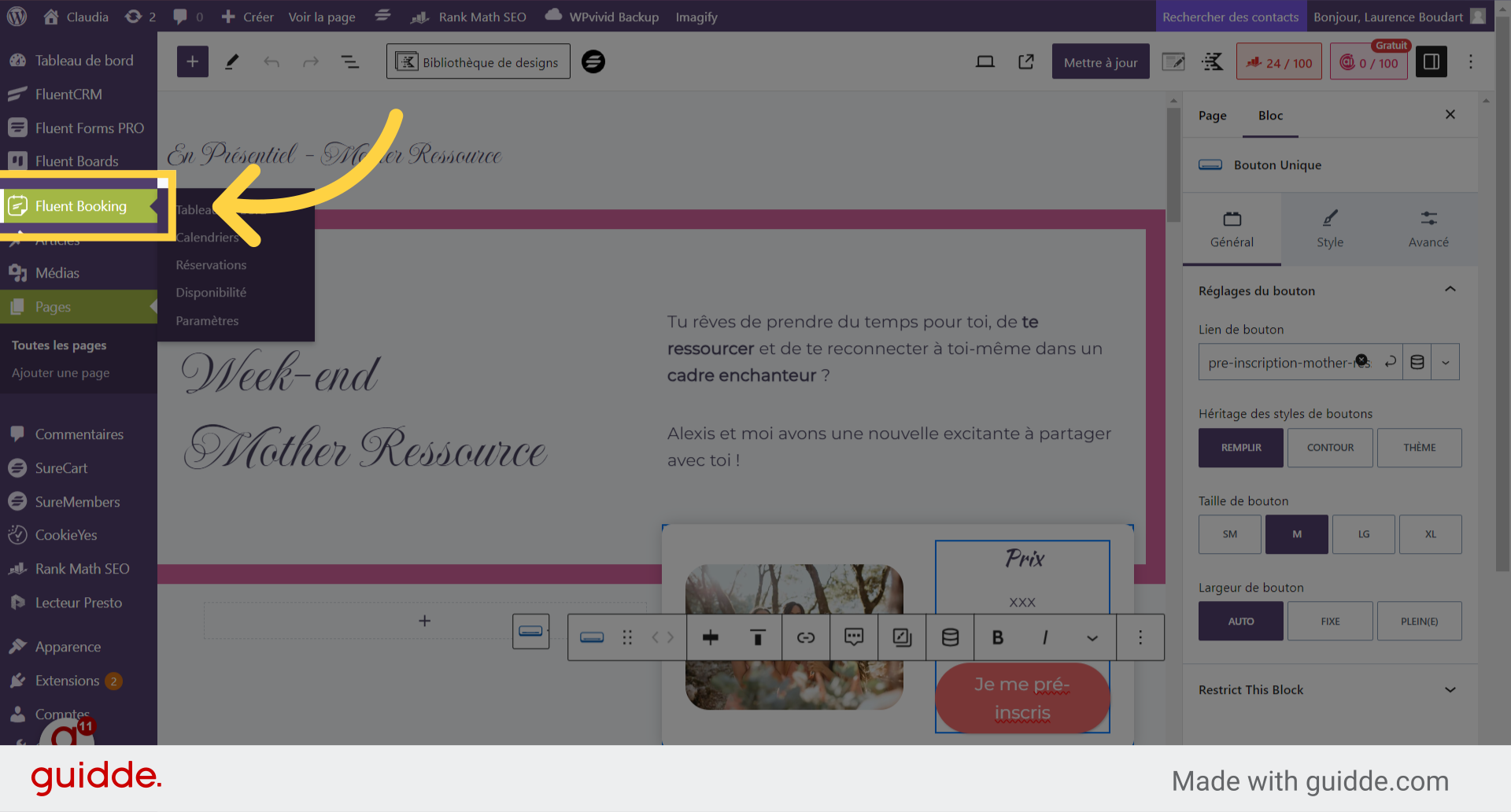Toggle the settings sidebar panel icon

tap(1432, 62)
